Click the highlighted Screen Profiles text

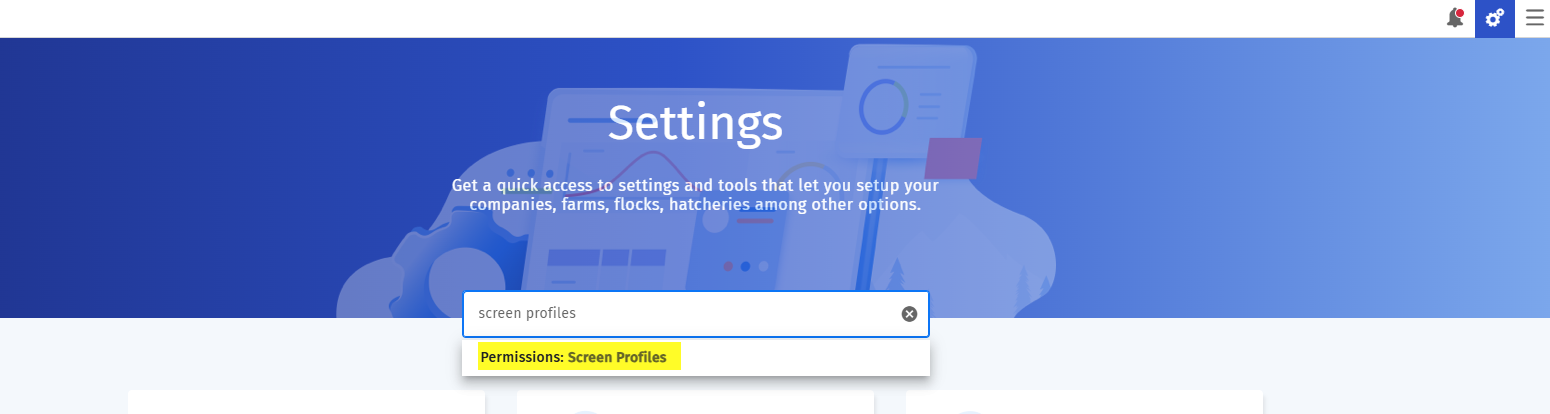617,357
